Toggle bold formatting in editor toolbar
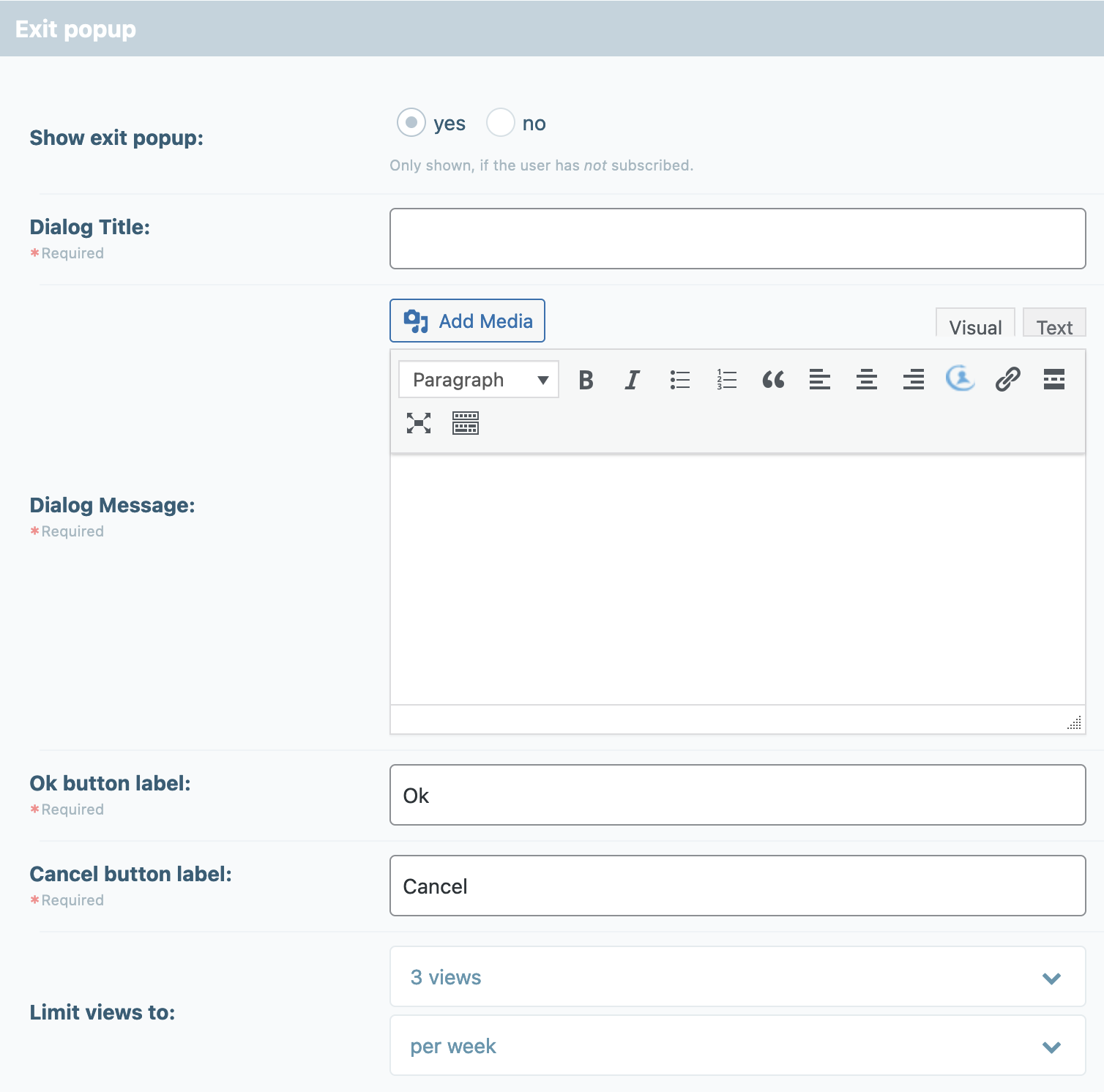 click(586, 380)
